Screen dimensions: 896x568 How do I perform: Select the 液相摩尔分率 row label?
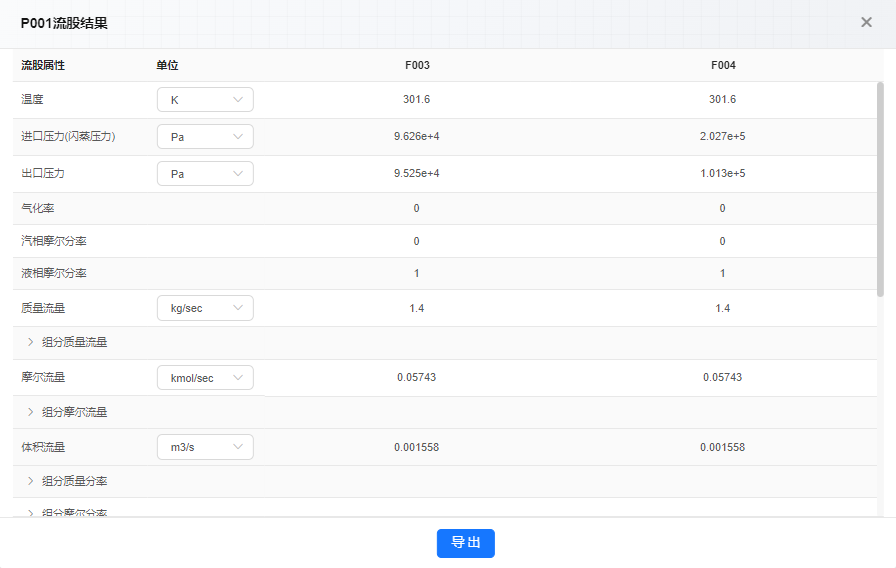coord(54,274)
